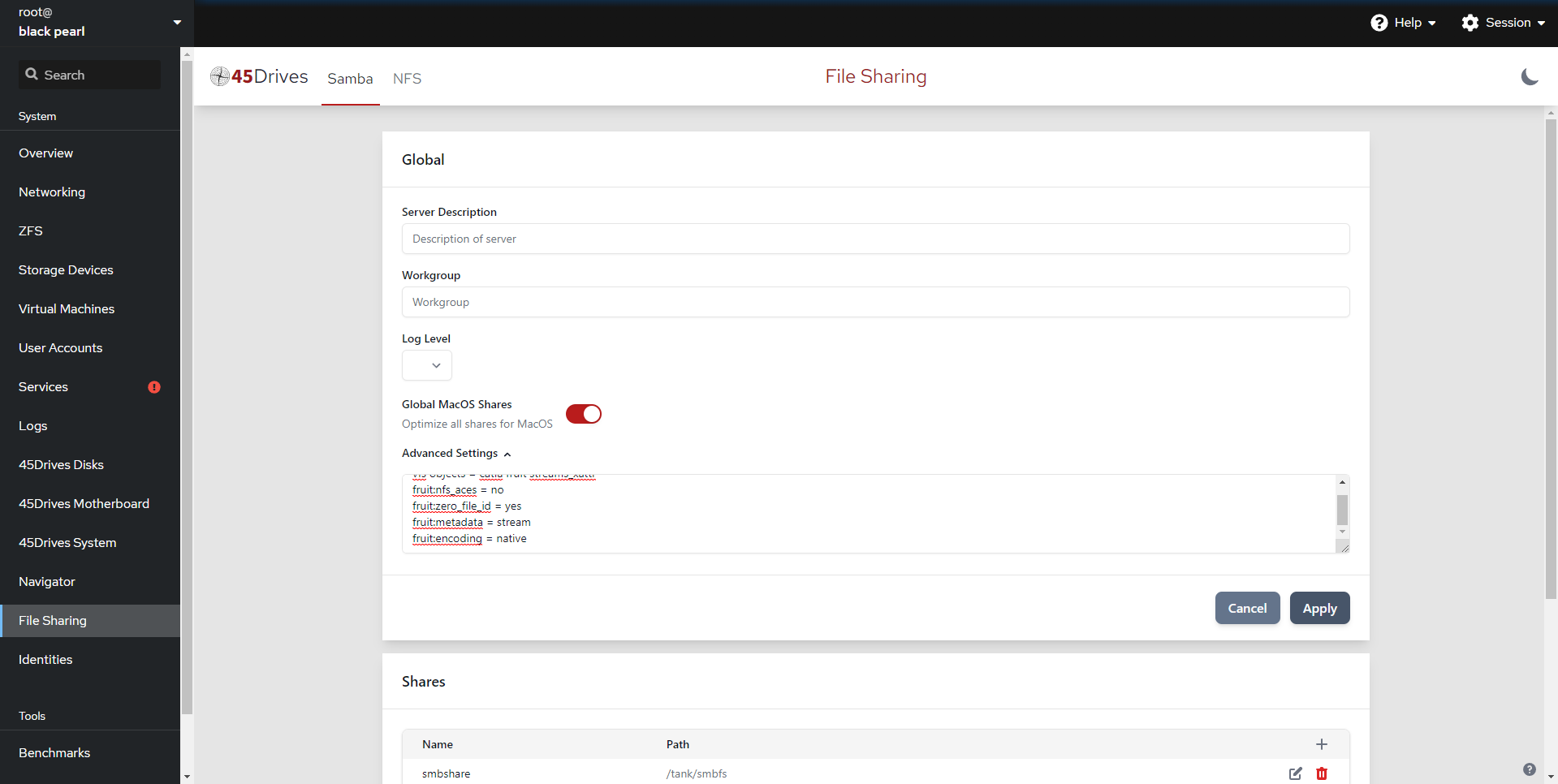Select File Sharing in sidebar
This screenshot has width=1558, height=784.
pyautogui.click(x=90, y=621)
